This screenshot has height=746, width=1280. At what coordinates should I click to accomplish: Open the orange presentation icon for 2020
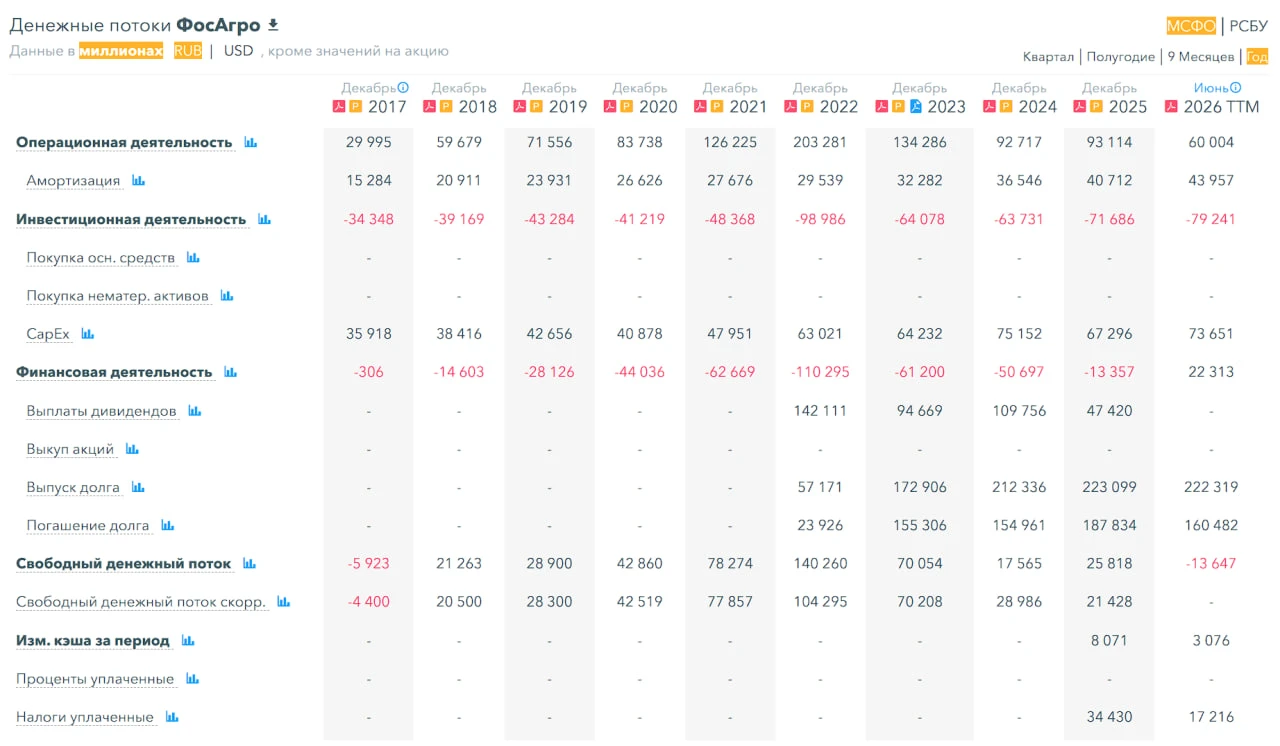627,106
